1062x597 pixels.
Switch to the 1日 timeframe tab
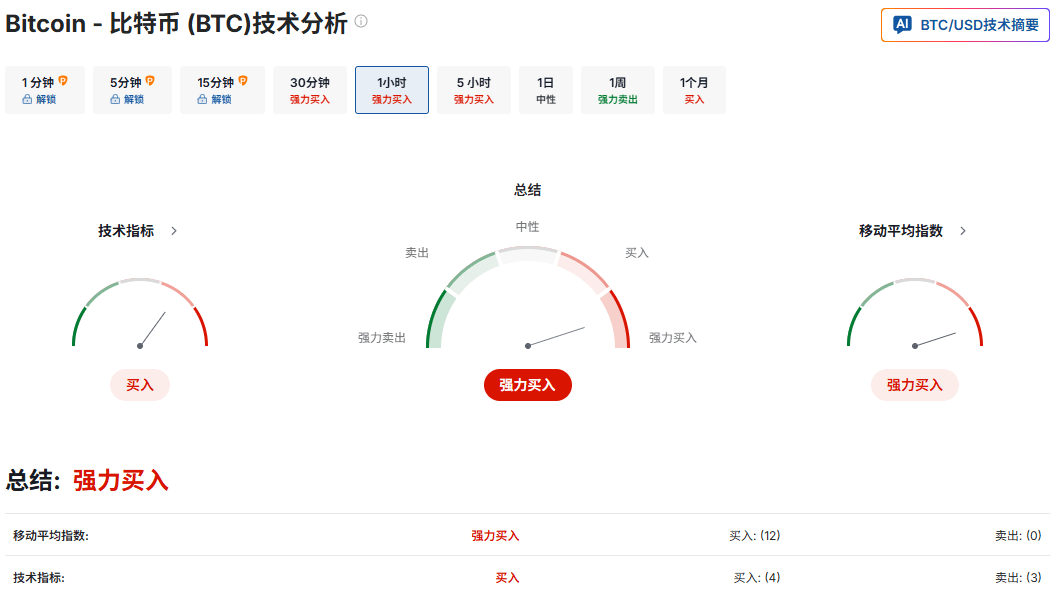pos(546,89)
